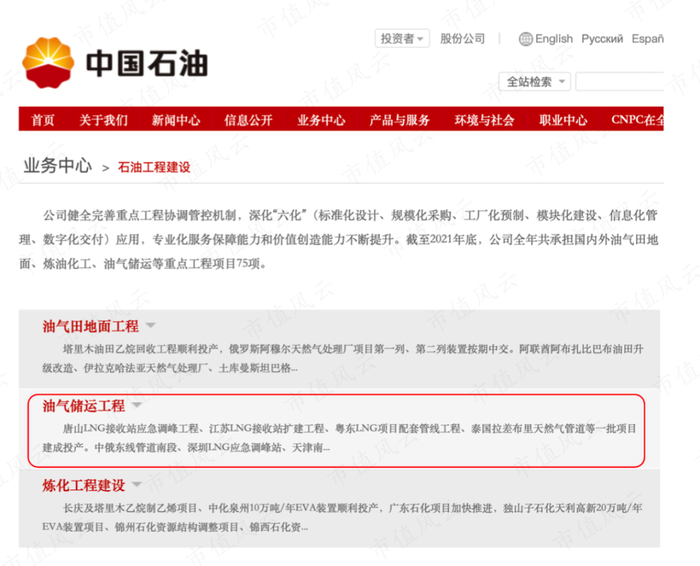Expand the 油气田地面工程 section arrow
This screenshot has width=700, height=566.
click(x=150, y=325)
